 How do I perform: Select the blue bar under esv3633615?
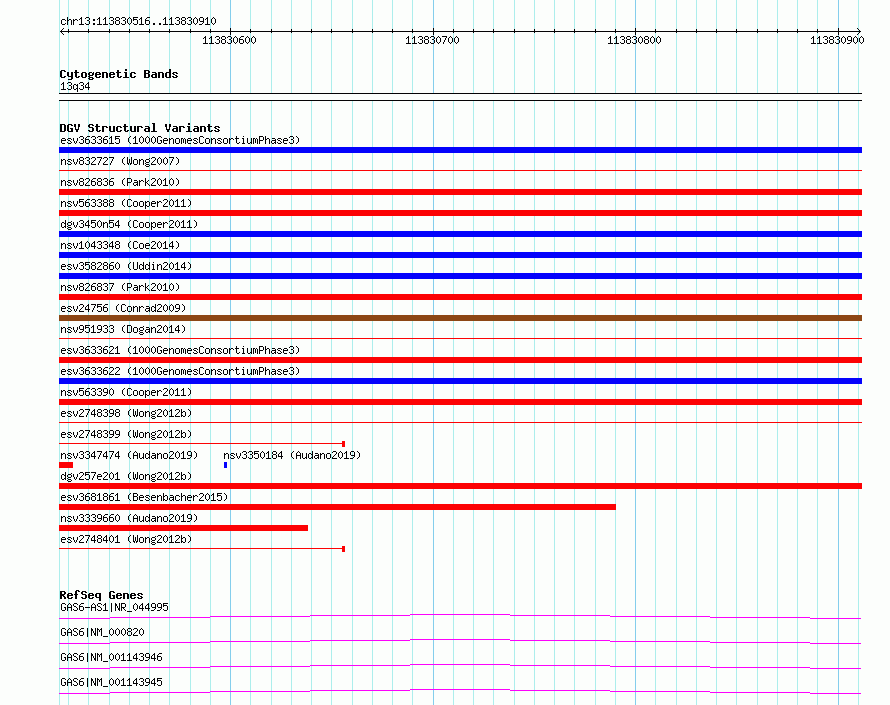[x=460, y=150]
